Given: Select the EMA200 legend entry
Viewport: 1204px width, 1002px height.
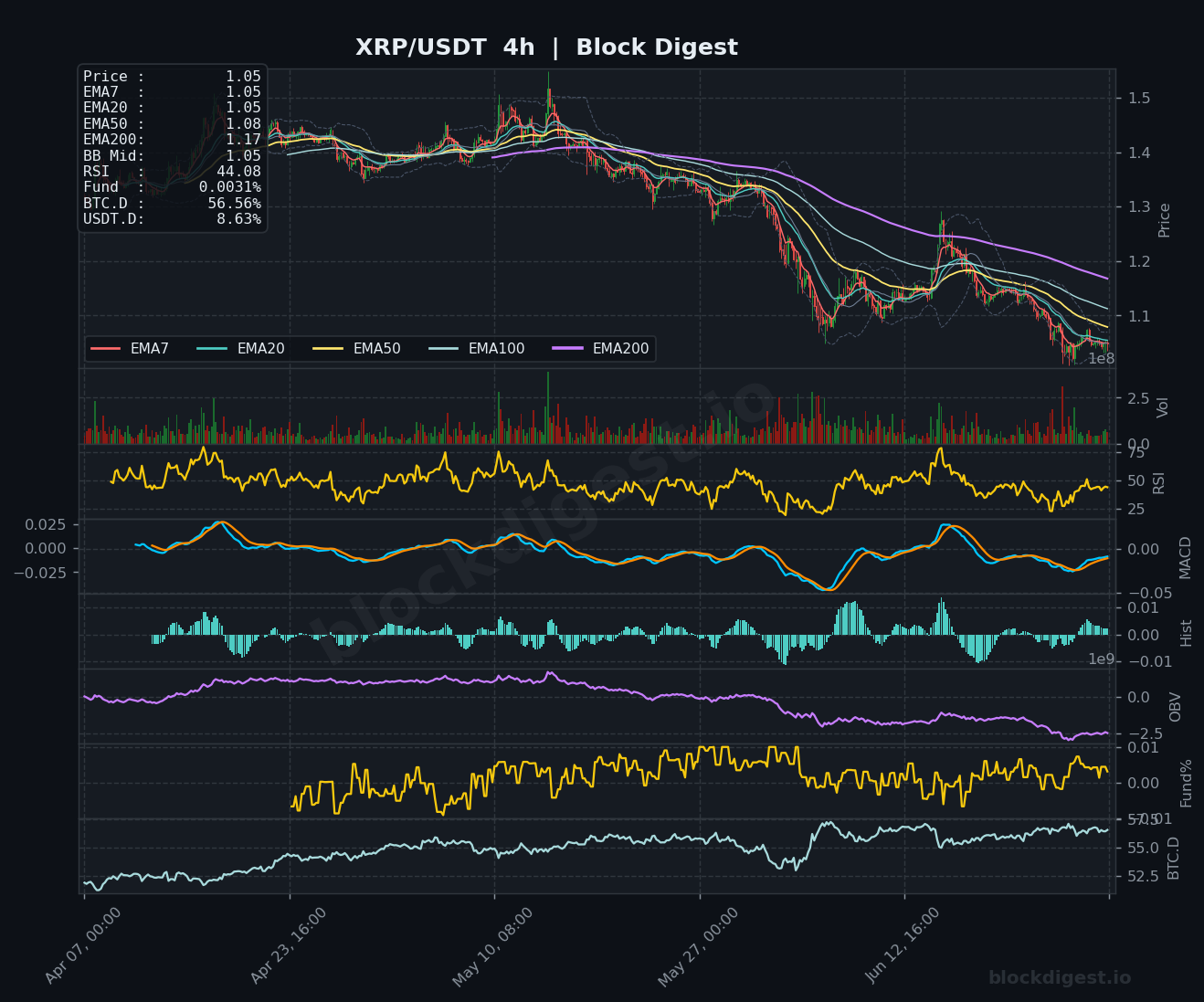Looking at the screenshot, I should click(600, 349).
